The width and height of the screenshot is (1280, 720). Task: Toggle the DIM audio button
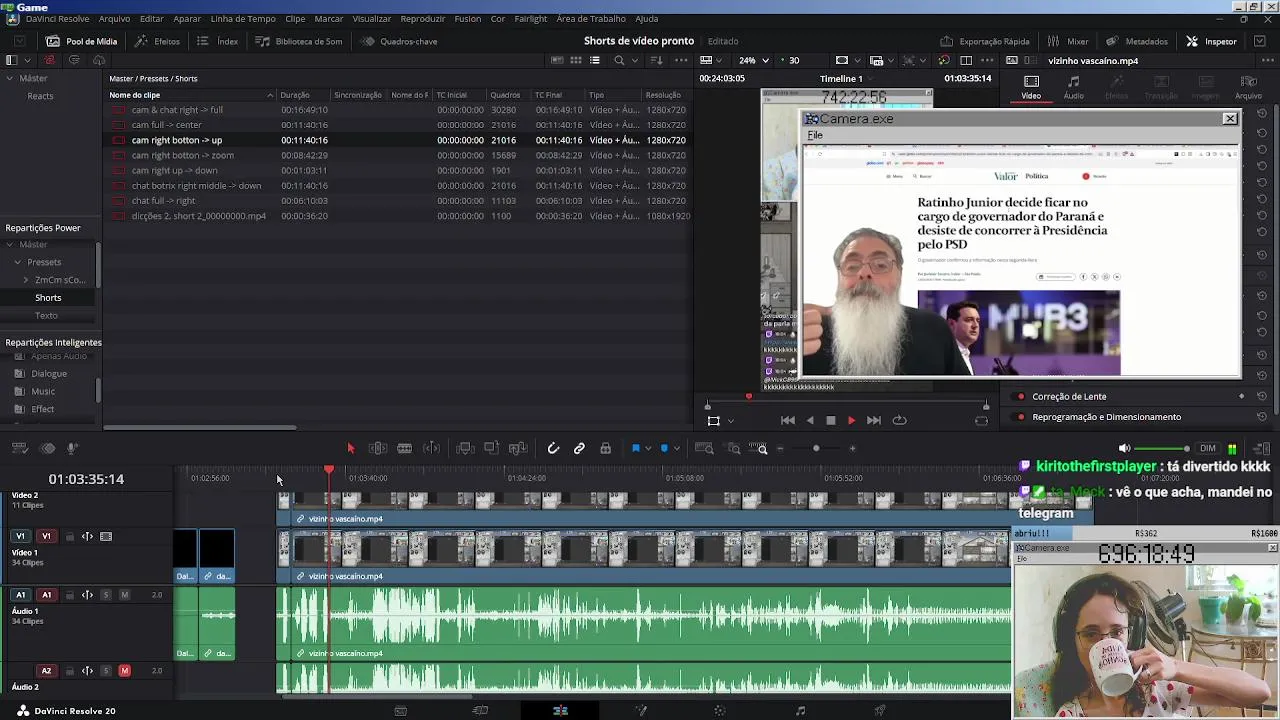tap(1208, 449)
